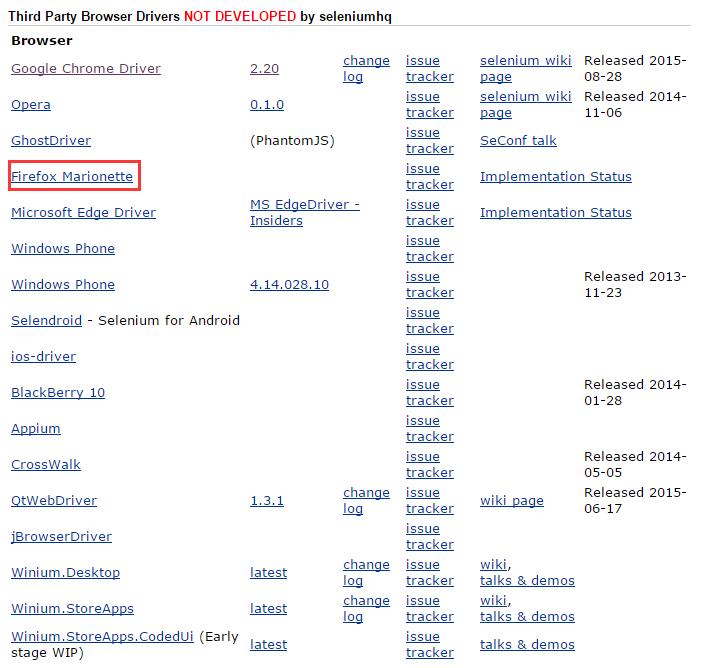Open the Google Chrome Driver link

[x=86, y=68]
